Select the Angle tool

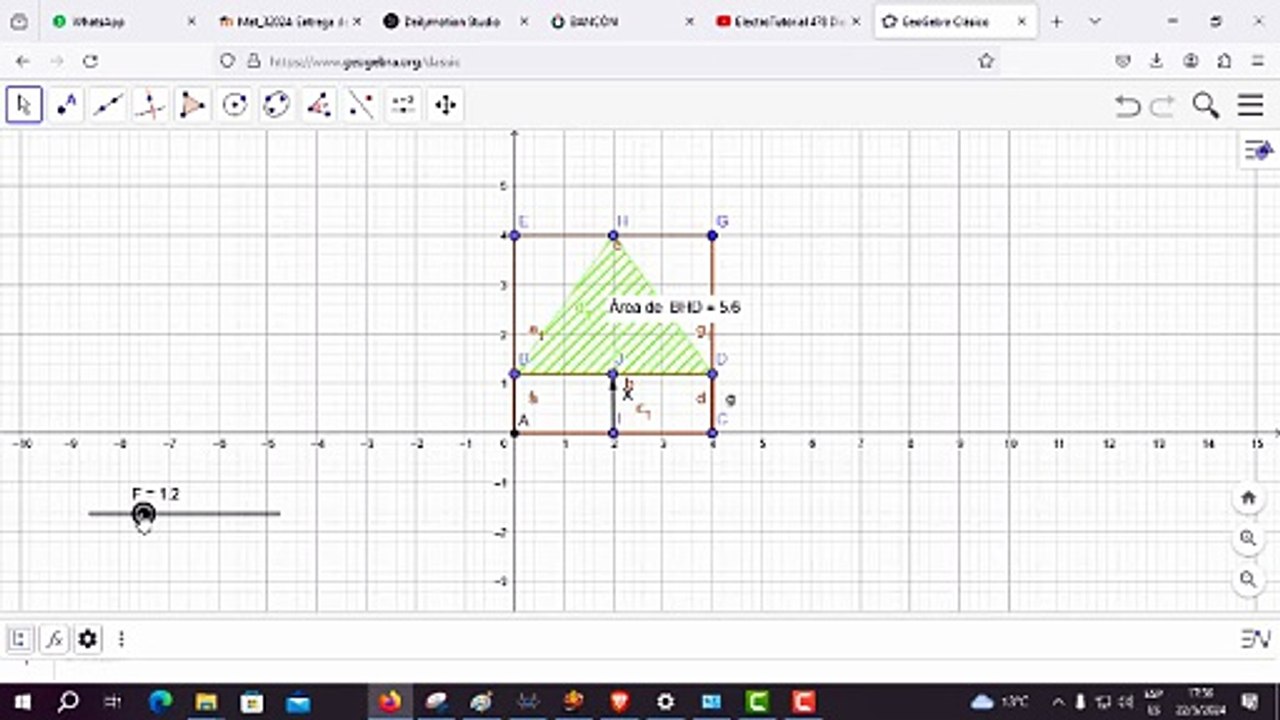[x=319, y=105]
